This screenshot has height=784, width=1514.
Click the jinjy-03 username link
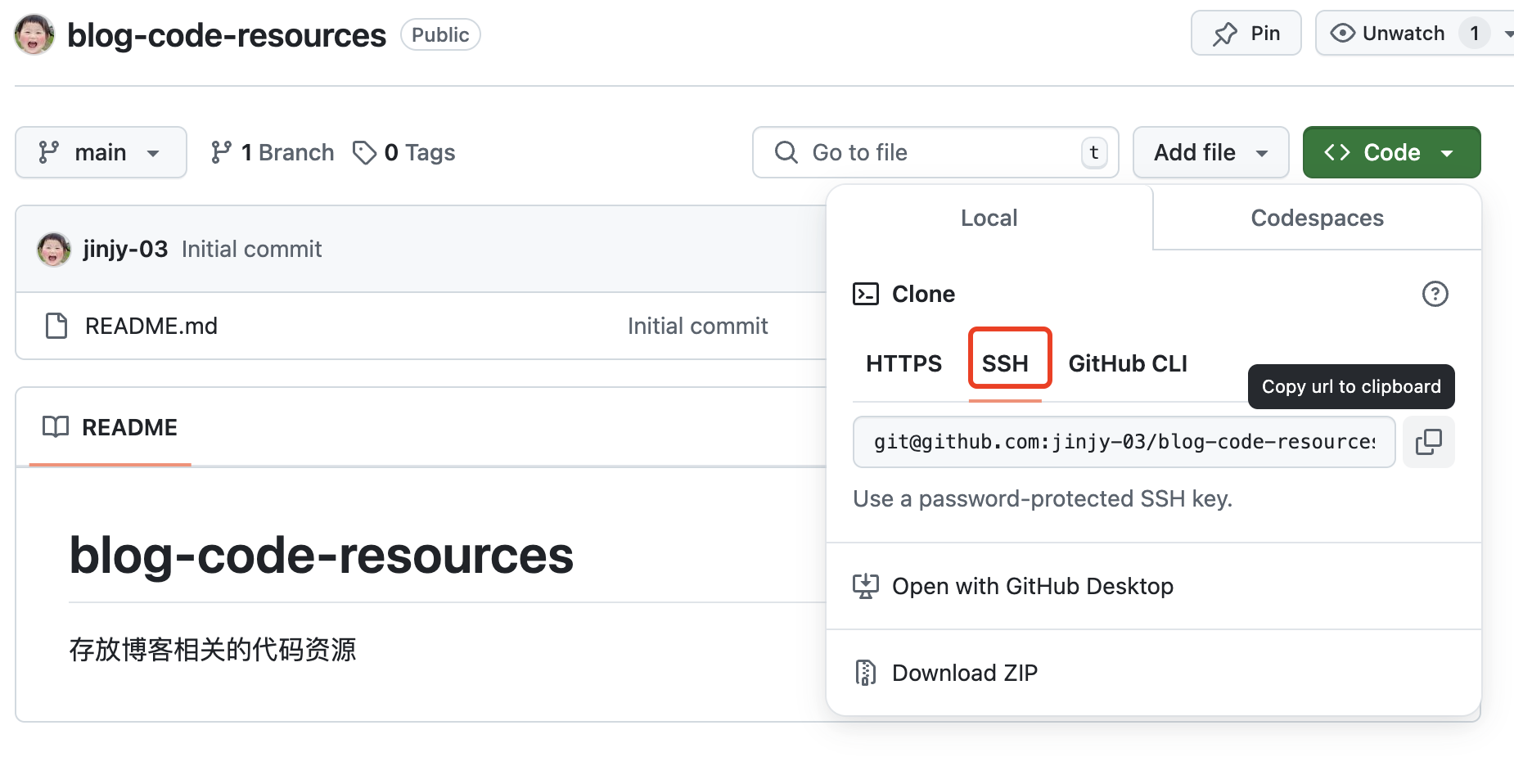point(125,249)
